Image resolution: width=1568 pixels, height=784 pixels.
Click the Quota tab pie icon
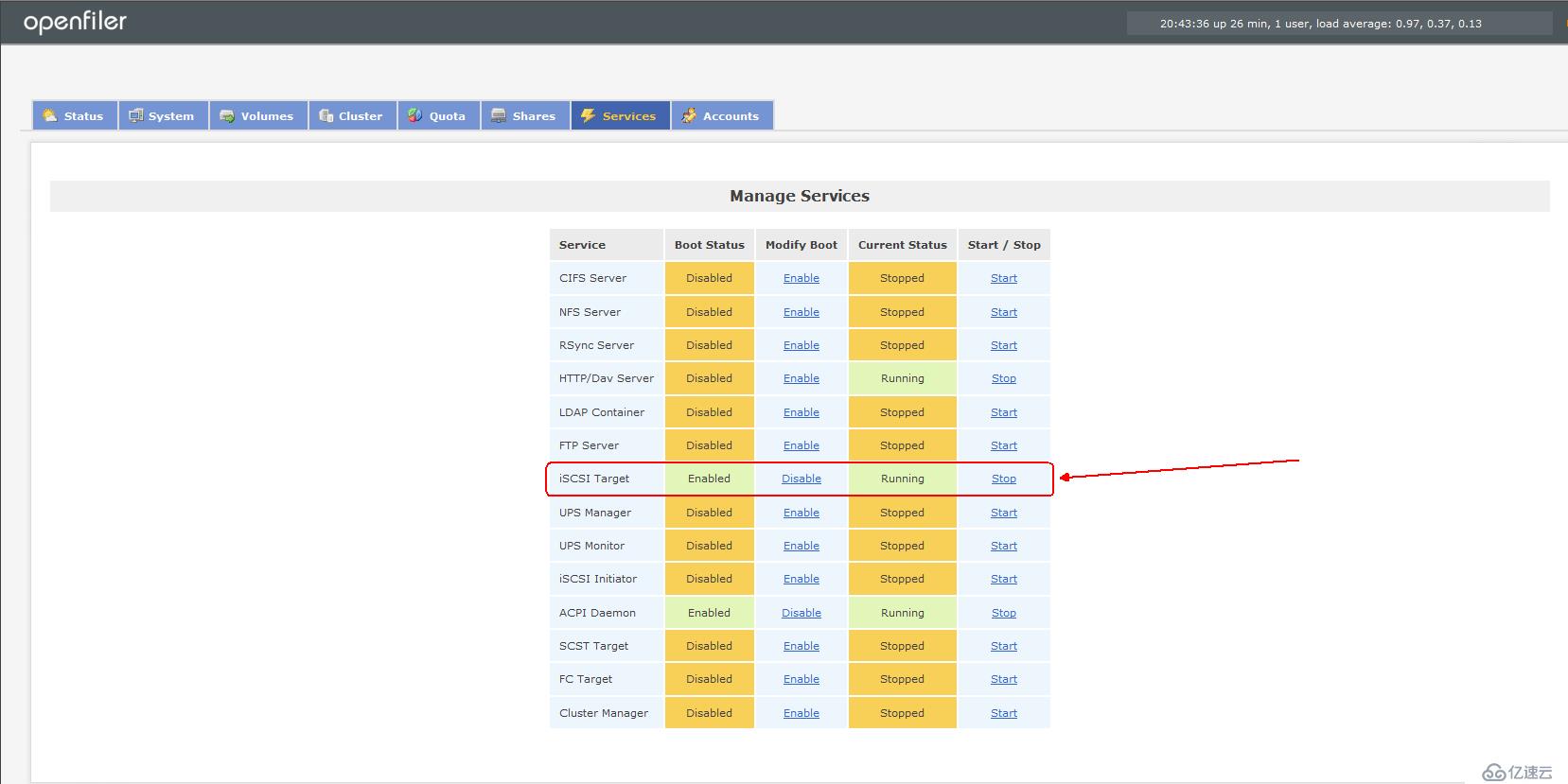(415, 115)
